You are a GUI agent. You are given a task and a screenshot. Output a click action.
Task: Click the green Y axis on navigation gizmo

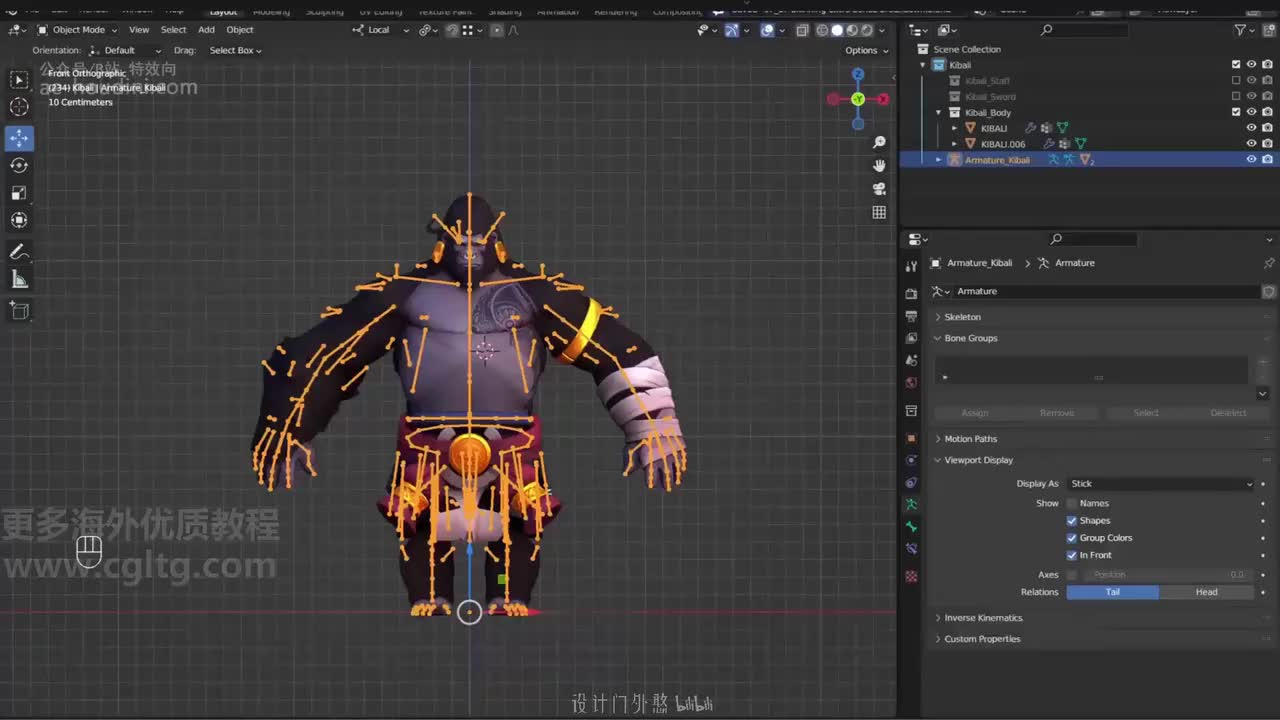[x=858, y=99]
